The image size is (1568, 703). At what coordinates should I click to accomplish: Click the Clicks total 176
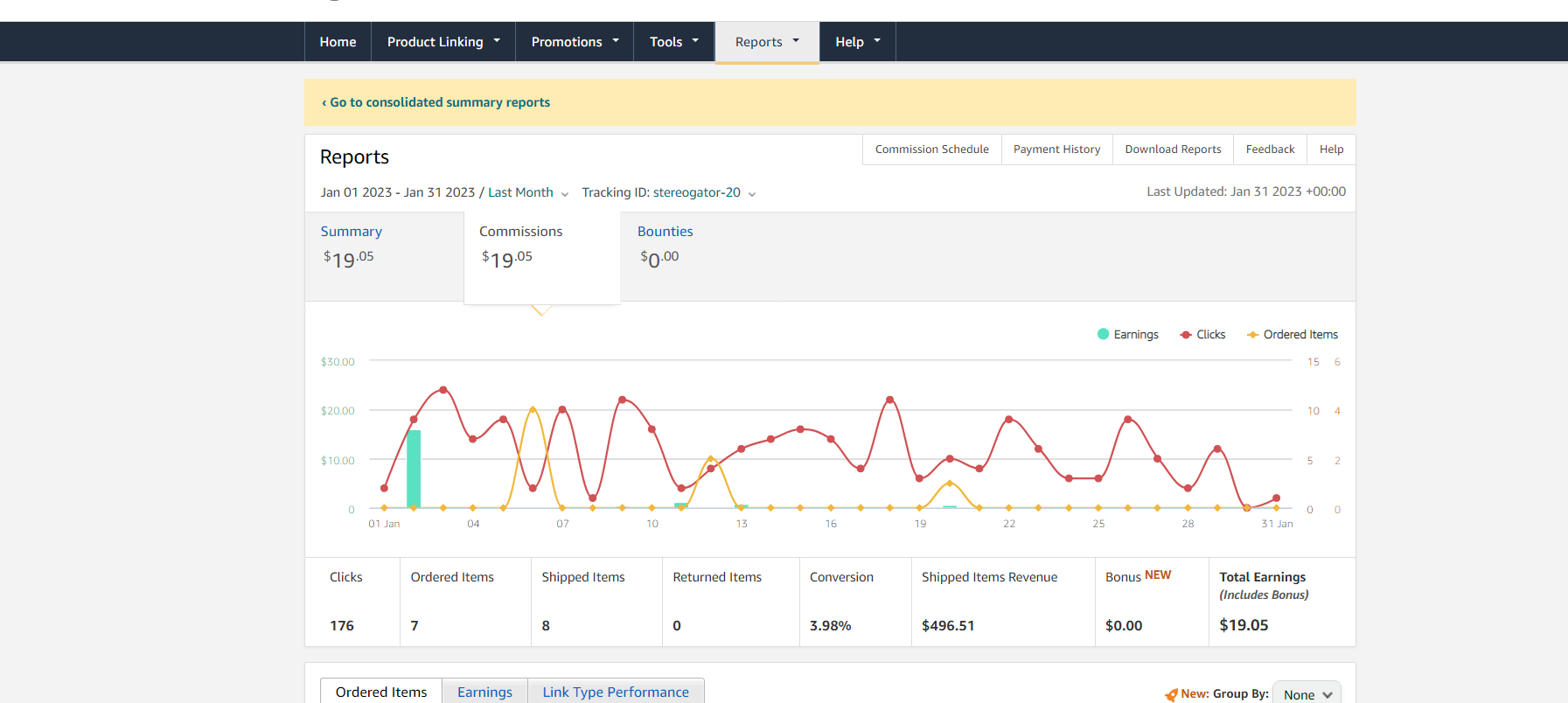[x=342, y=626]
